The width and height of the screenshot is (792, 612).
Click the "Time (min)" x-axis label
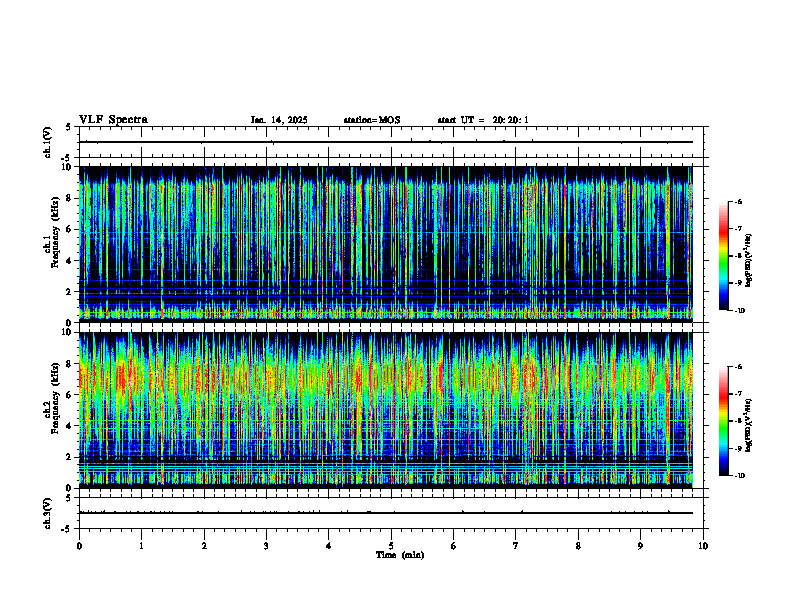pyautogui.click(x=400, y=555)
